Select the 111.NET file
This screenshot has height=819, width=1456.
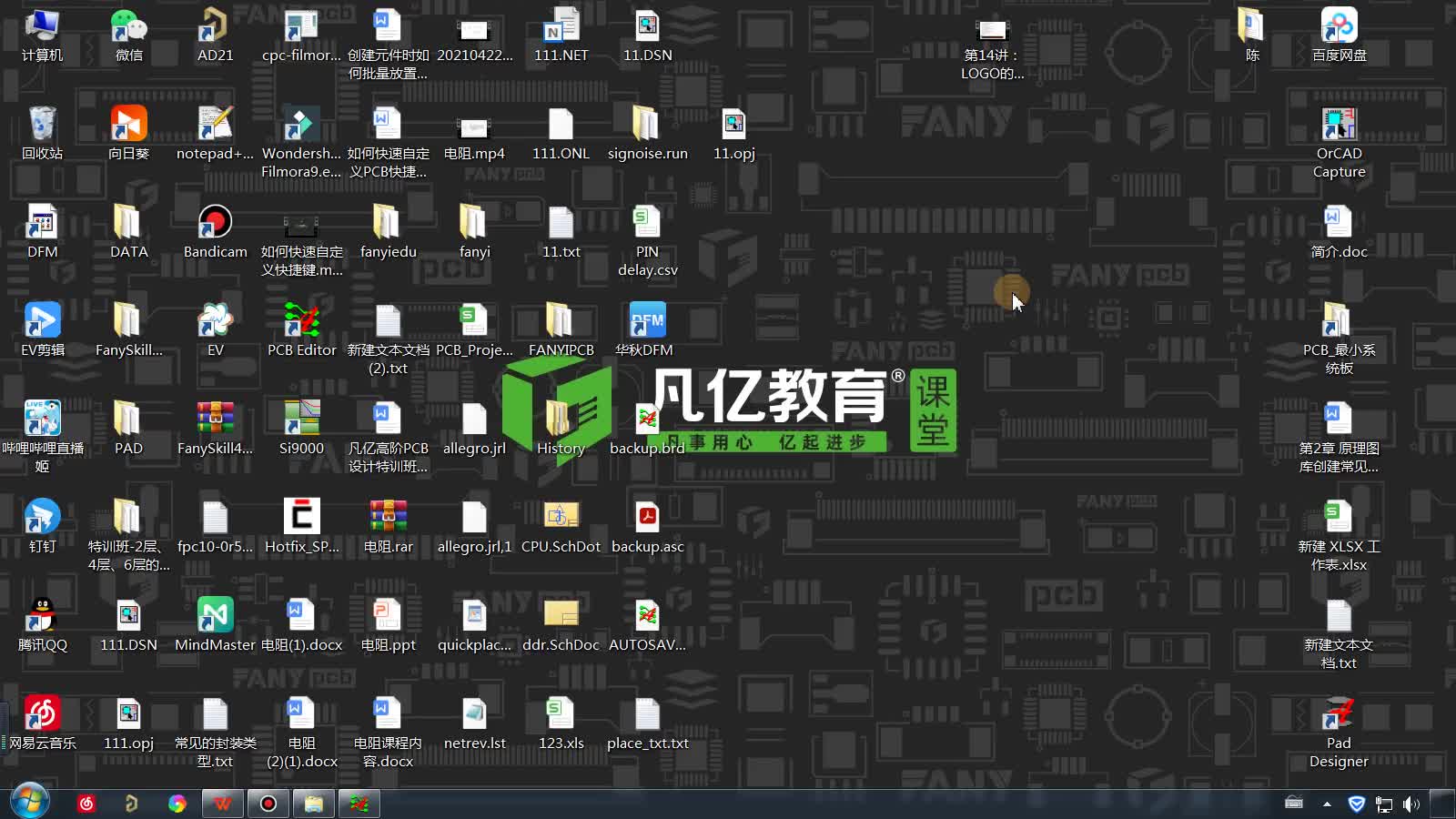pos(561,36)
